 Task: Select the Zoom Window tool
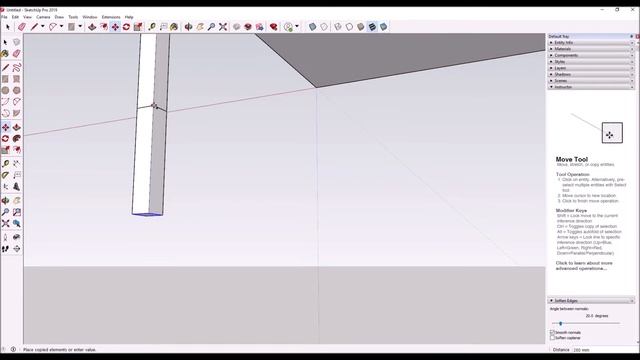(17, 212)
